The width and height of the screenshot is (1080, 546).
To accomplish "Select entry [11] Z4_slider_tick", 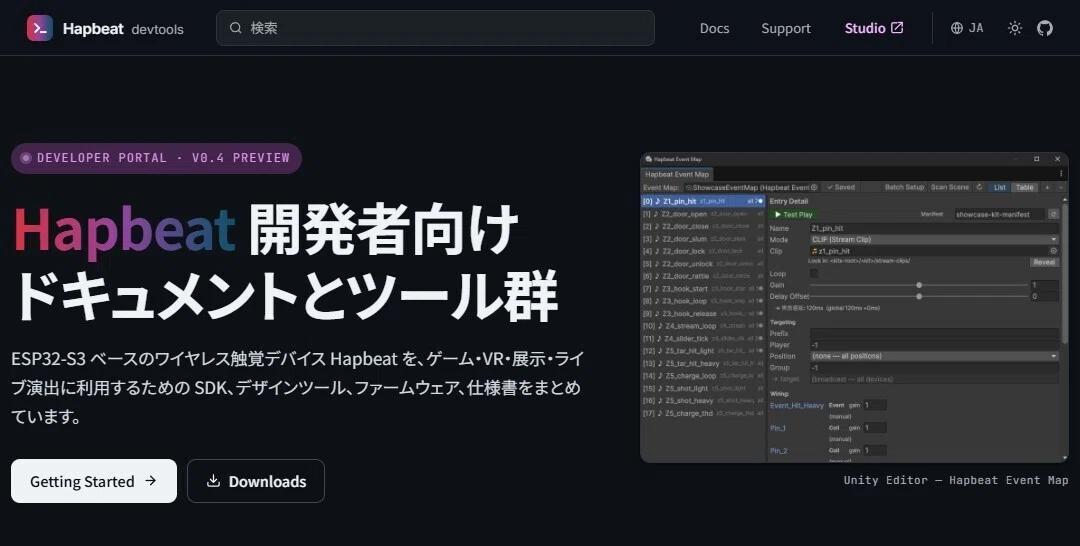I will tap(703, 338).
